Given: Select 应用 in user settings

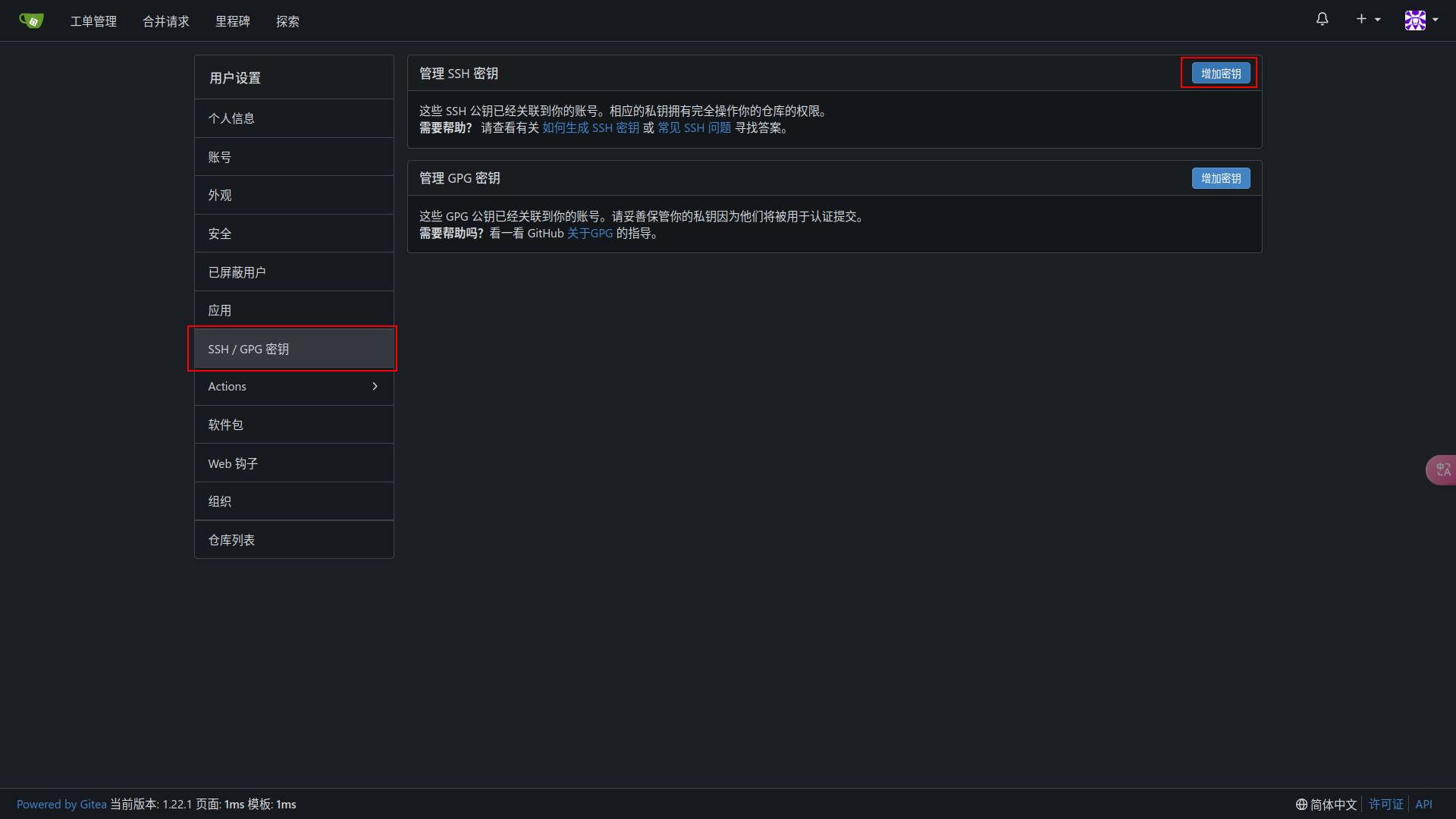Looking at the screenshot, I should pyautogui.click(x=294, y=310).
